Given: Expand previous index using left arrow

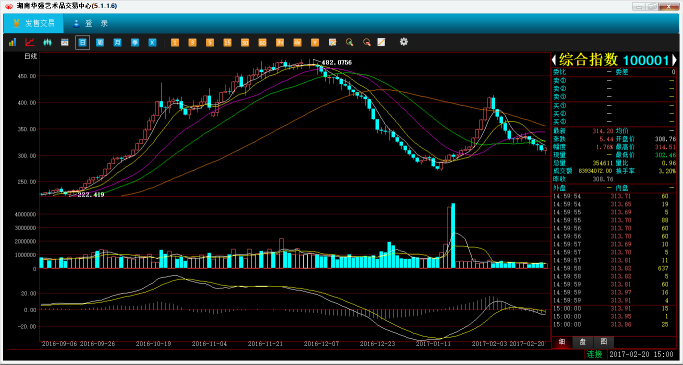Looking at the screenshot, I should point(554,60).
